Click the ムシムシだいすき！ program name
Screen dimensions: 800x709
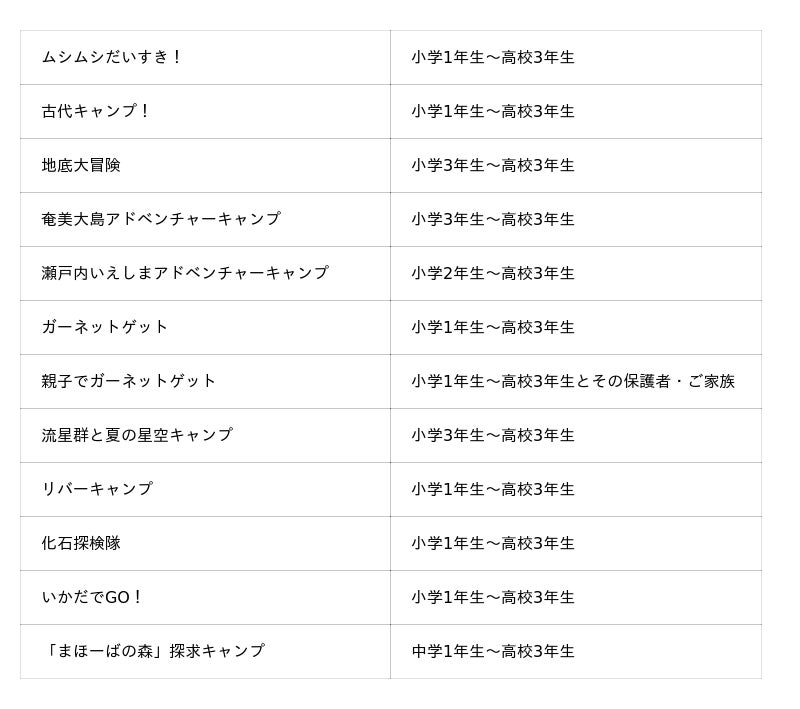tap(111, 57)
